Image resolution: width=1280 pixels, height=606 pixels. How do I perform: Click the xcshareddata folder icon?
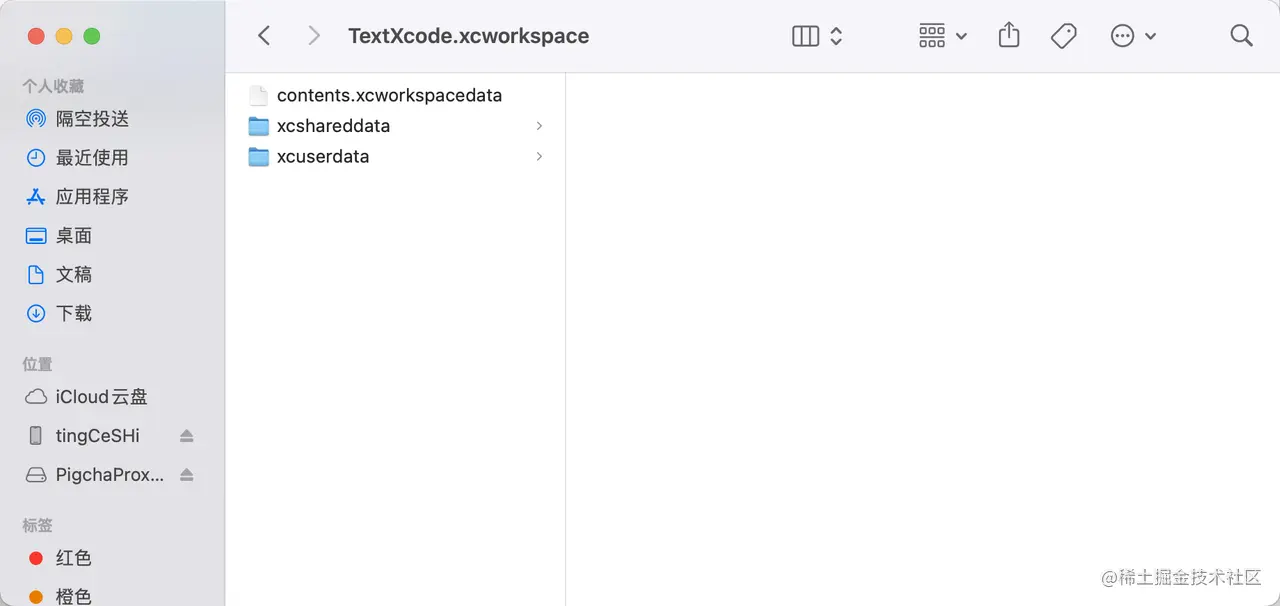pos(259,126)
